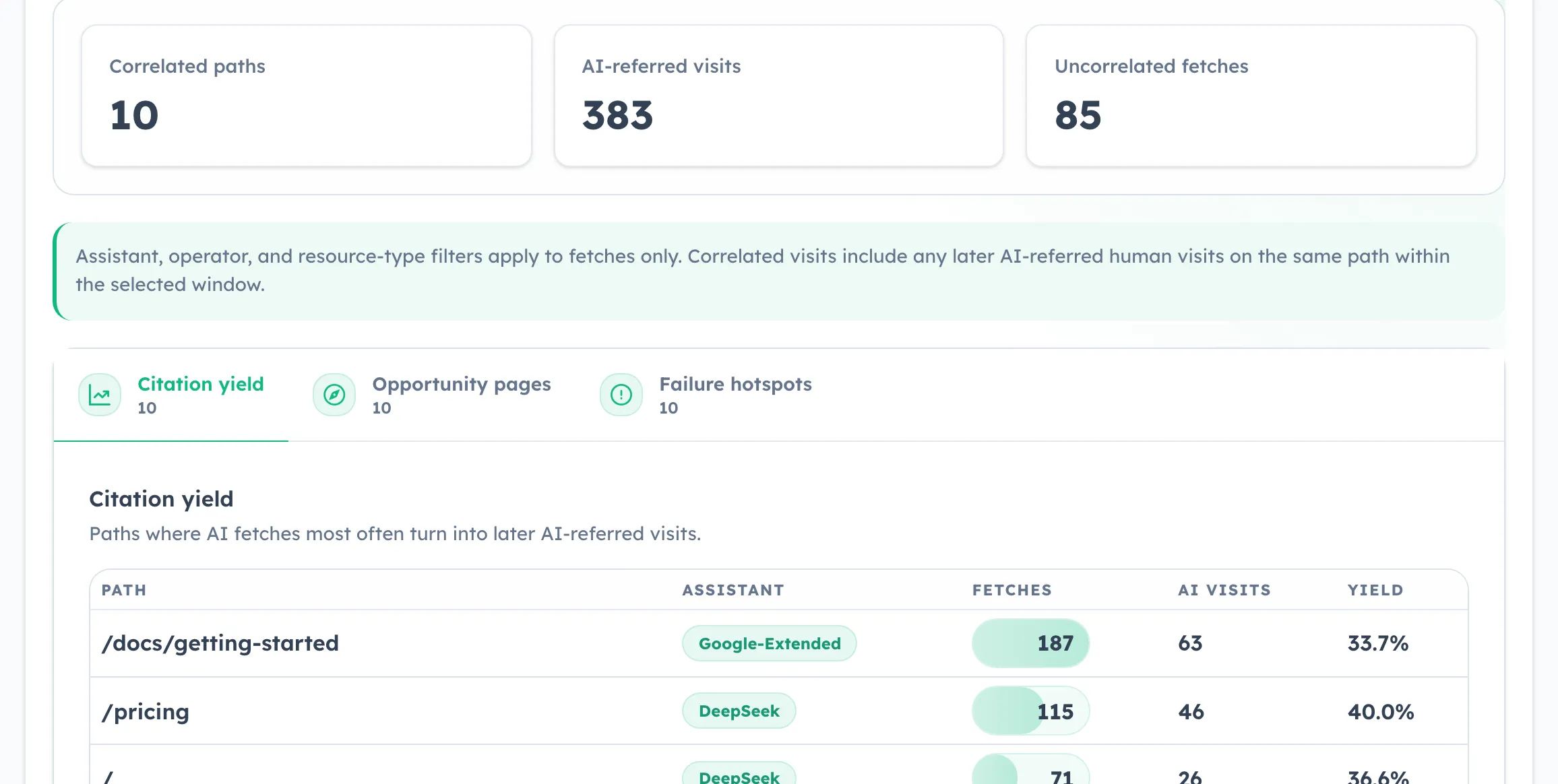
Task: Click the /docs/getting-started path
Action: (220, 643)
